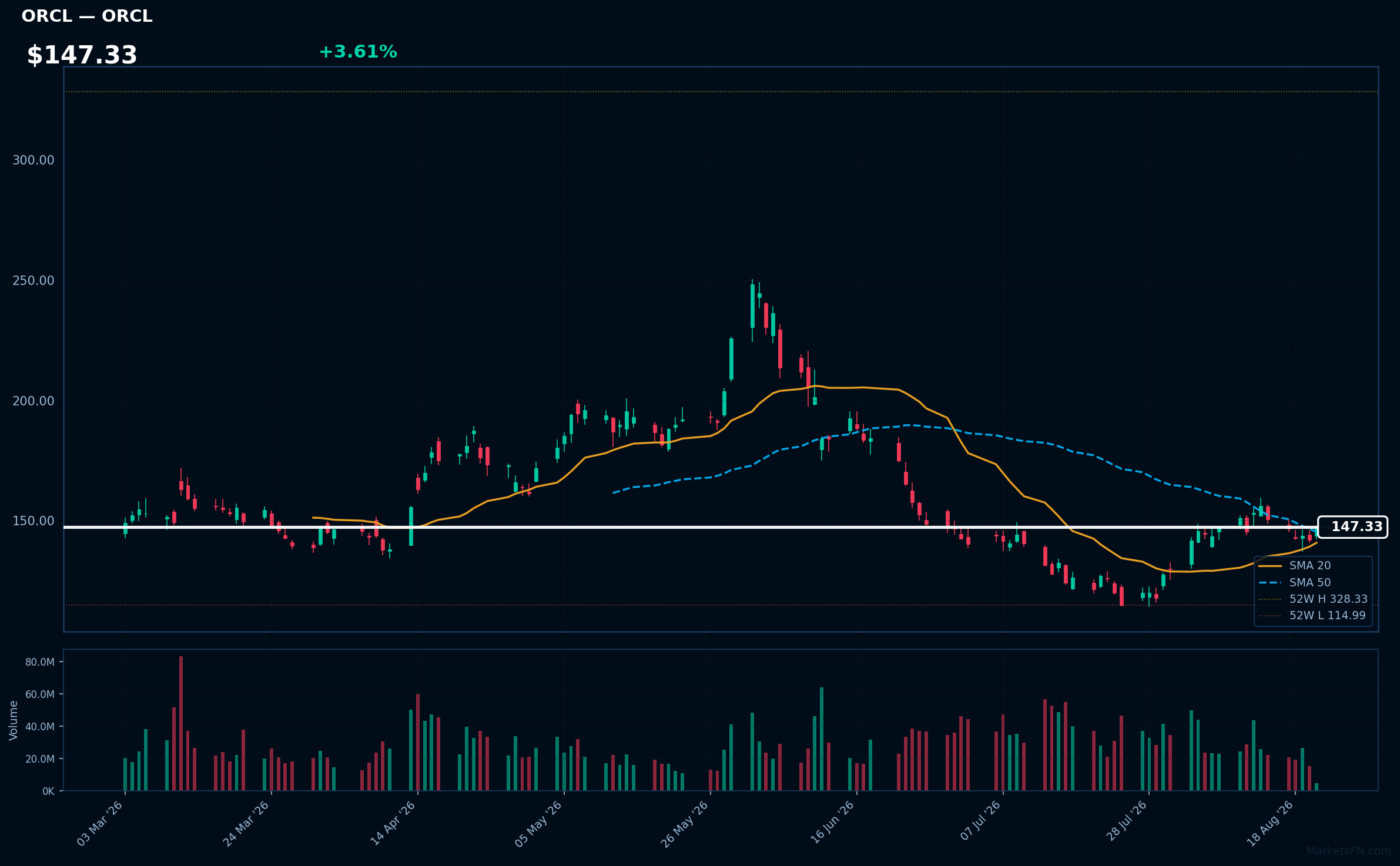
Task: Click the 20.0M volume axis label
Action: click(x=40, y=759)
